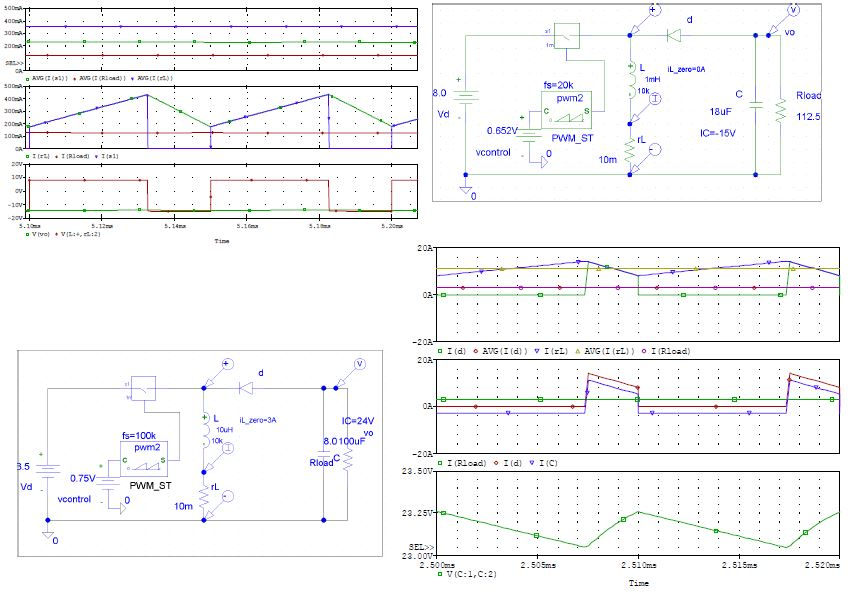The image size is (867, 606).
Task: Select the 18uF capacitor C symbol
Action: pos(757,104)
